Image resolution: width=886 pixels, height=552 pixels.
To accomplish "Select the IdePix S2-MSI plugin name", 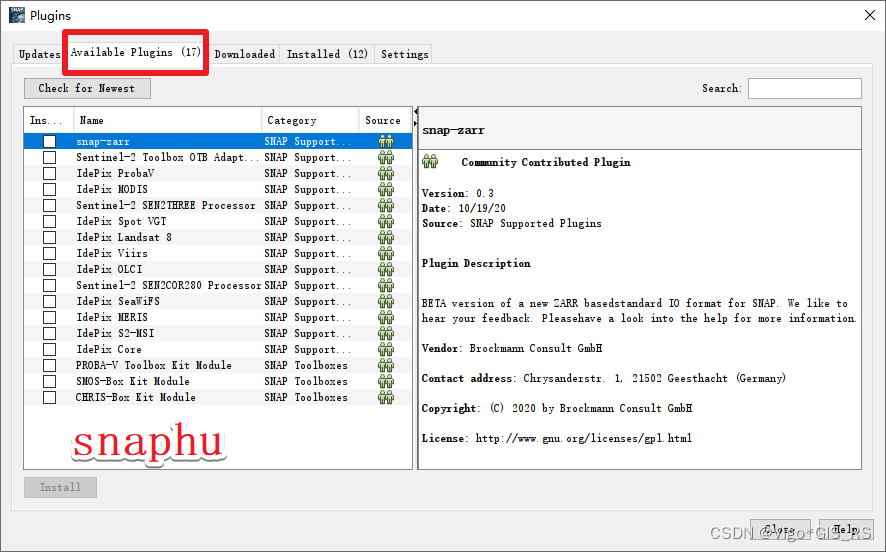I will (115, 333).
